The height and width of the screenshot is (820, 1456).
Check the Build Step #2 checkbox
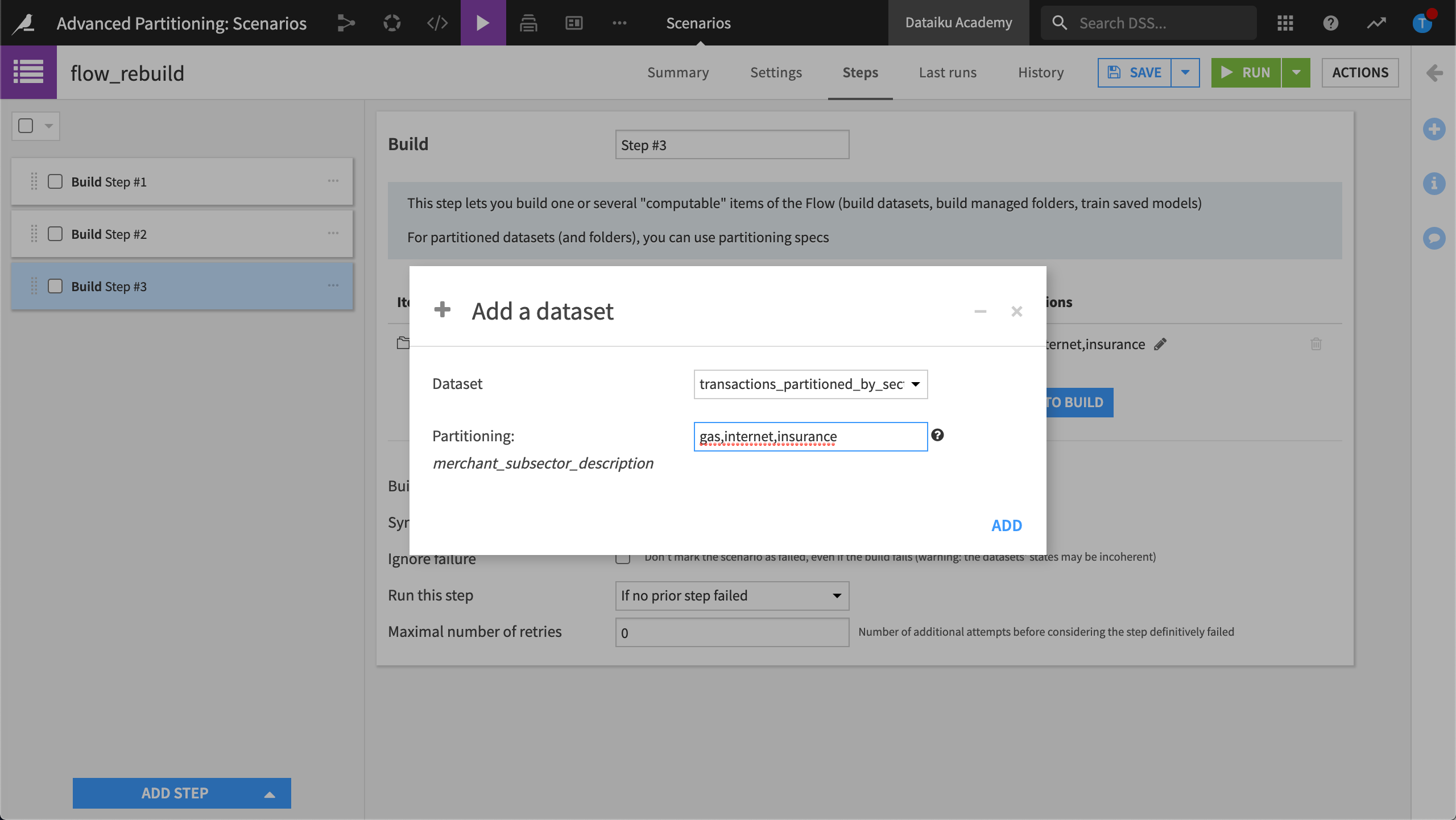pyautogui.click(x=55, y=234)
